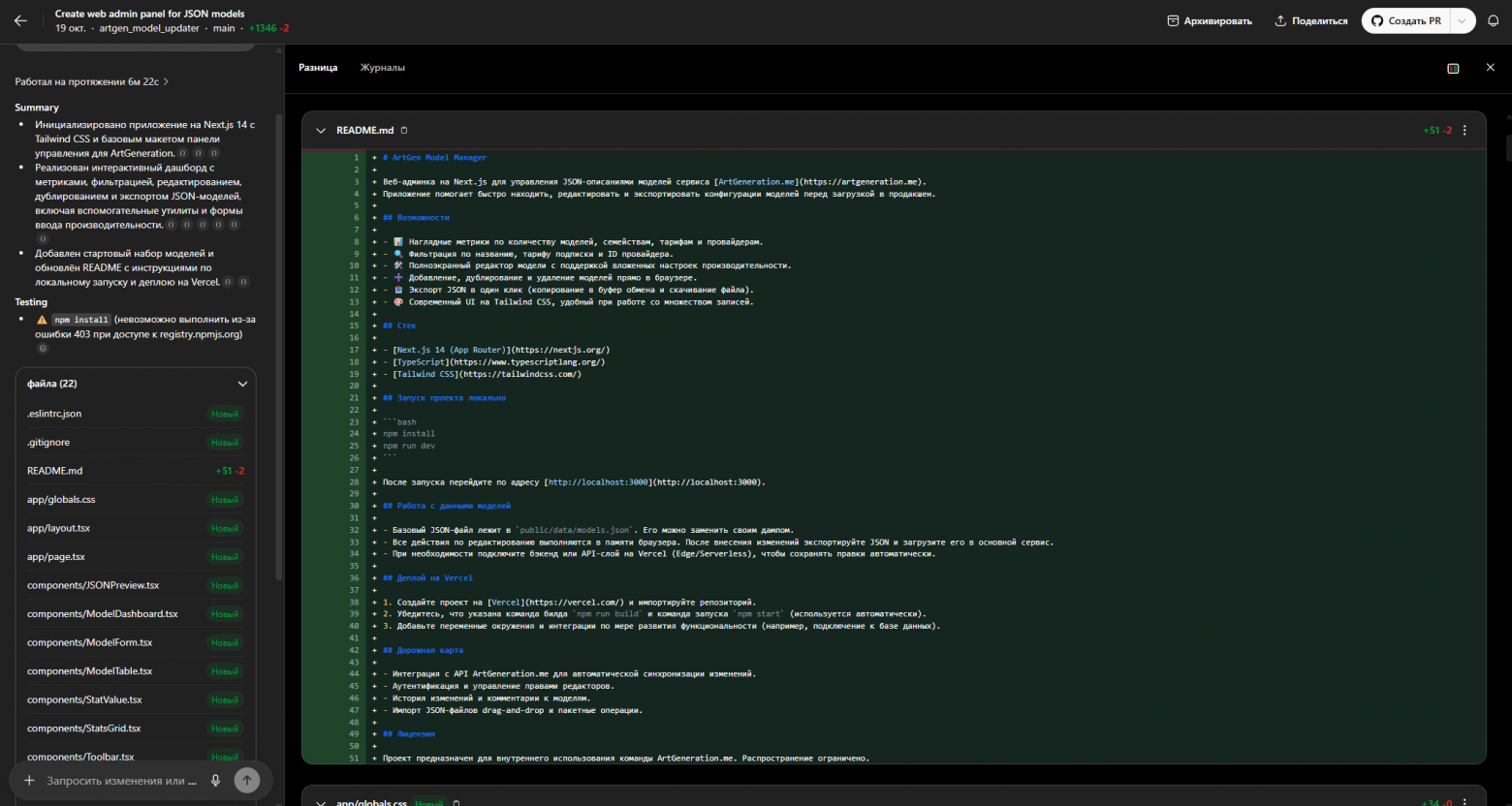Copy the README.md path using the copy icon

tap(403, 130)
